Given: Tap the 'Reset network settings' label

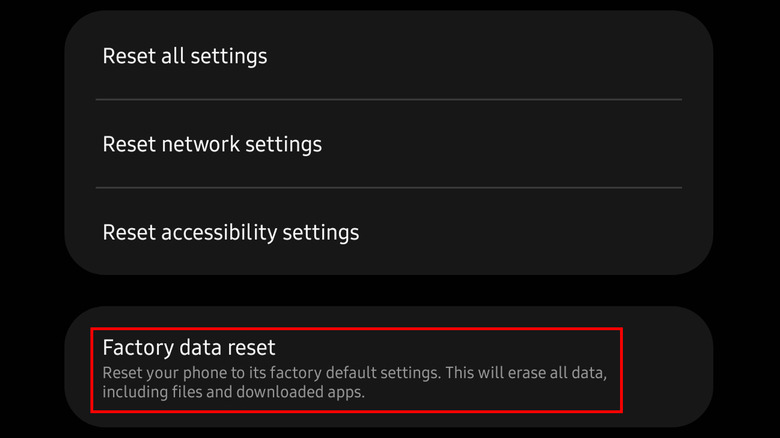Looking at the screenshot, I should point(212,144).
